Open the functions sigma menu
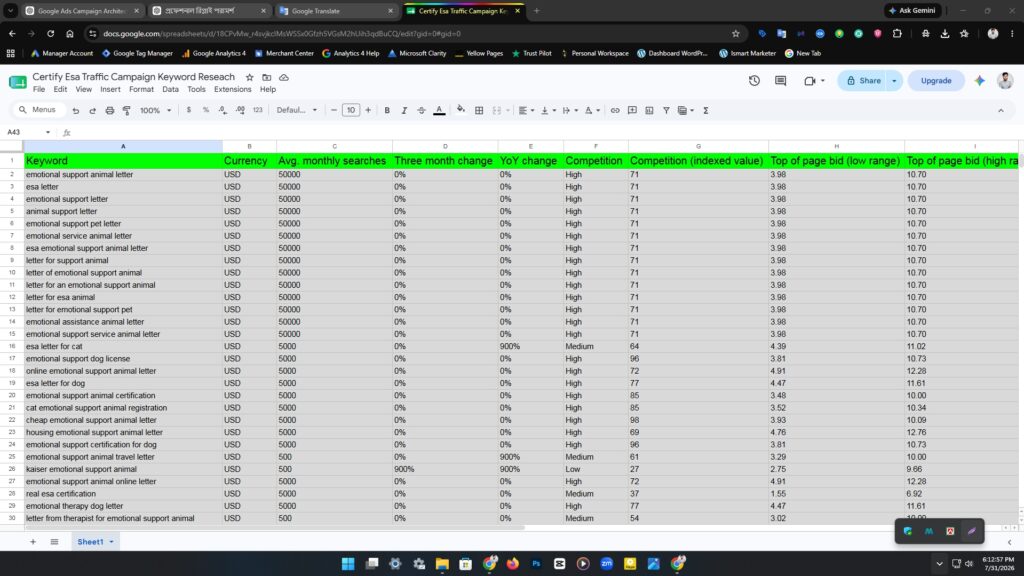The width and height of the screenshot is (1024, 576). click(706, 110)
